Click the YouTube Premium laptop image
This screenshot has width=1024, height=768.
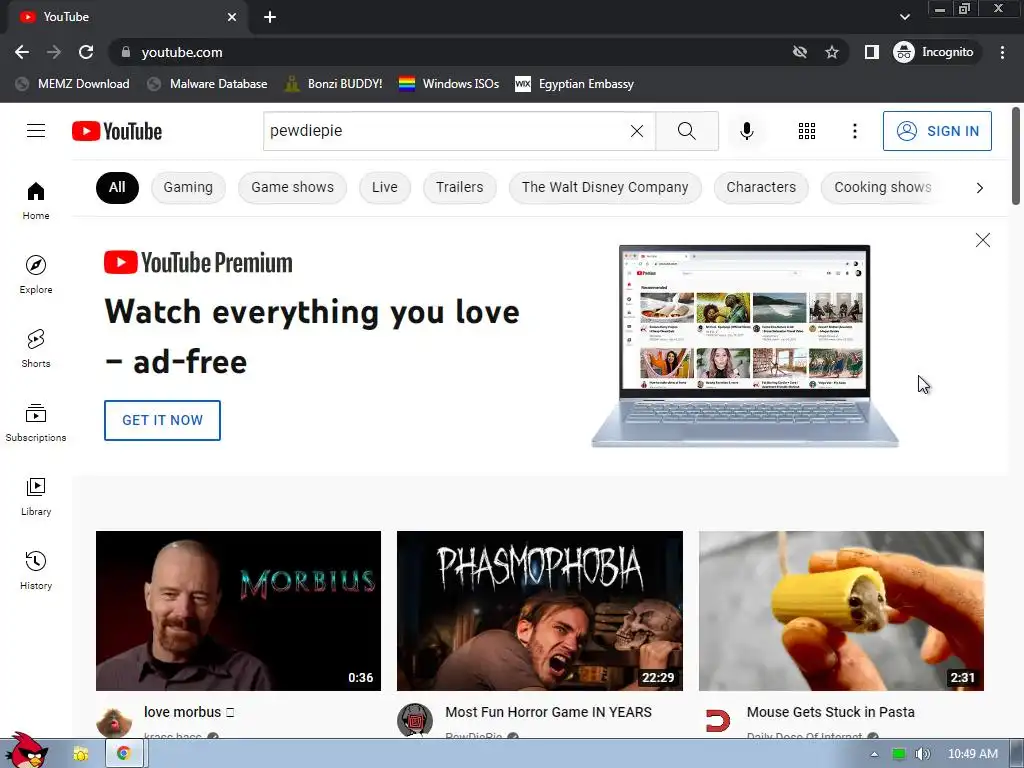[x=744, y=346]
